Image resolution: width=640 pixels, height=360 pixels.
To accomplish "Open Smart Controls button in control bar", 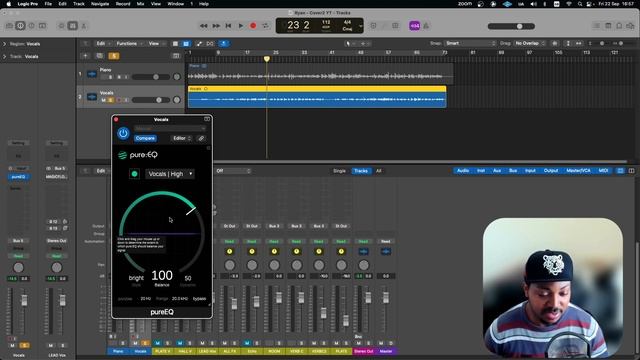I will tap(62, 26).
